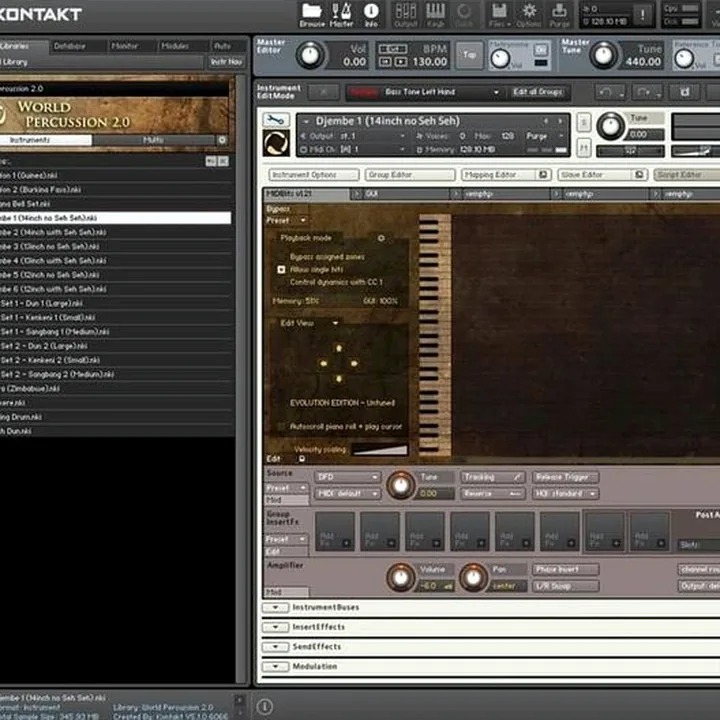Toggle the Phase Invert button
The height and width of the screenshot is (720, 720).
566,570
